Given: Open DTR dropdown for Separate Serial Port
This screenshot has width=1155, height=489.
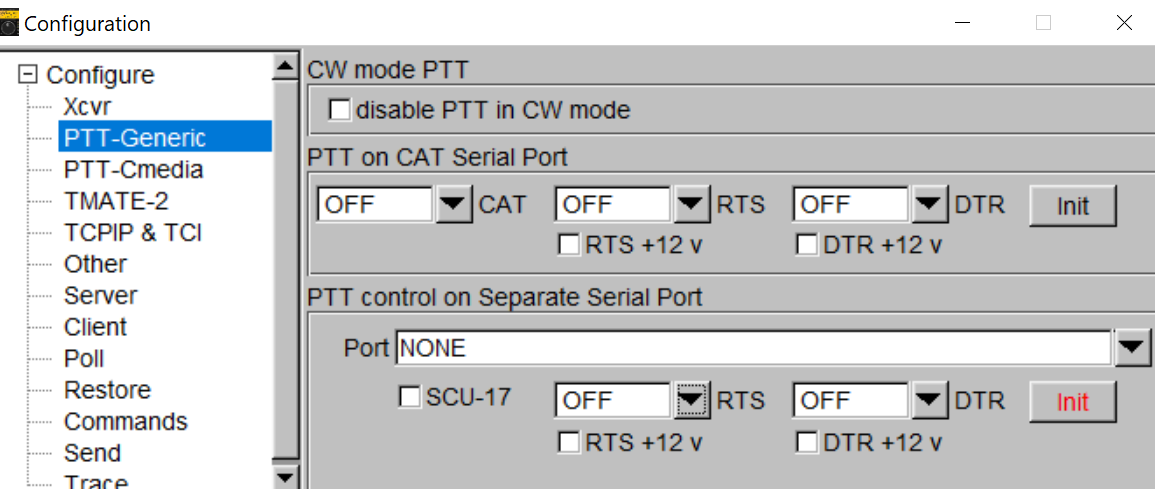Looking at the screenshot, I should pyautogui.click(x=930, y=401).
